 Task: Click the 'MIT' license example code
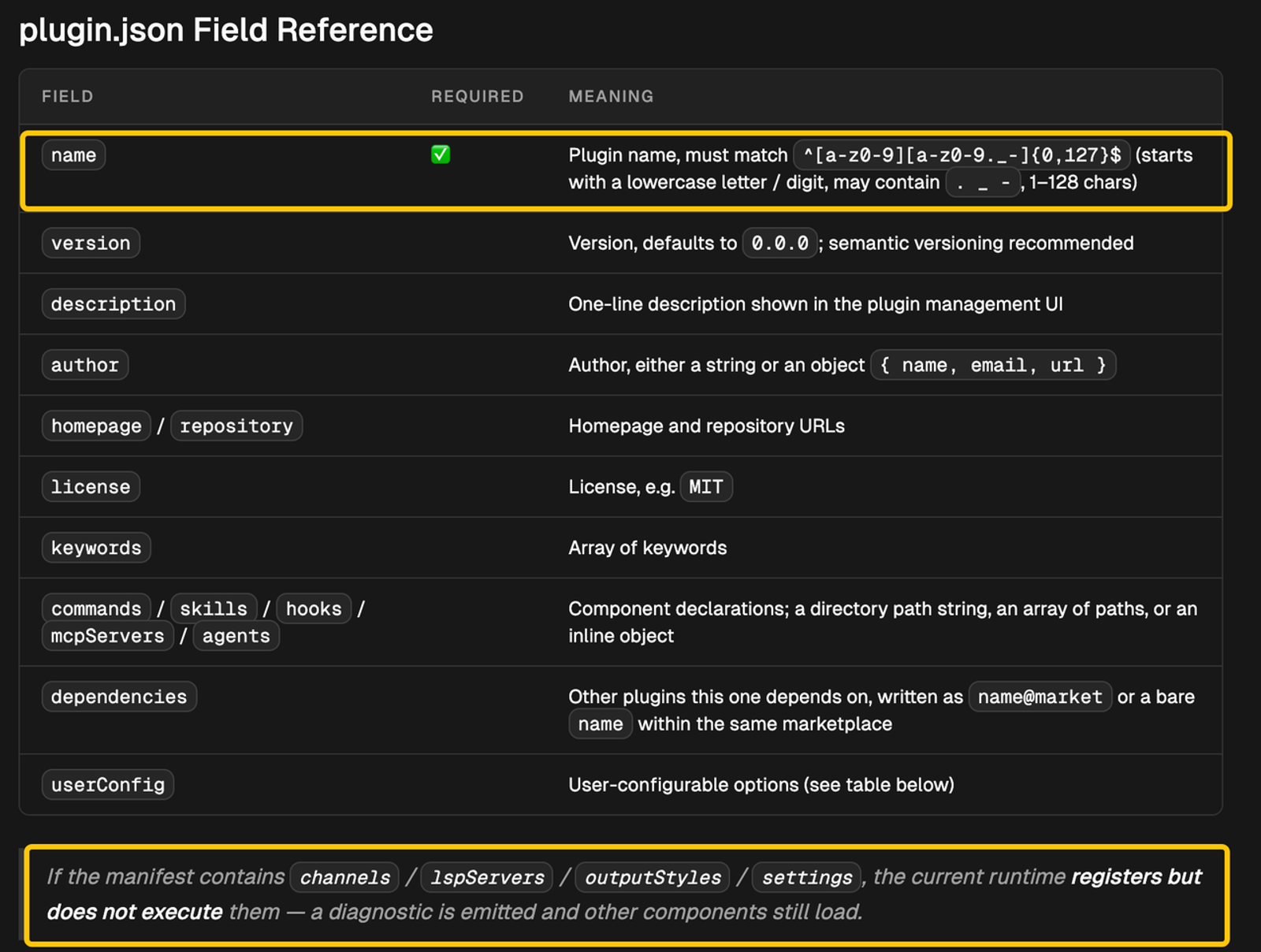706,487
